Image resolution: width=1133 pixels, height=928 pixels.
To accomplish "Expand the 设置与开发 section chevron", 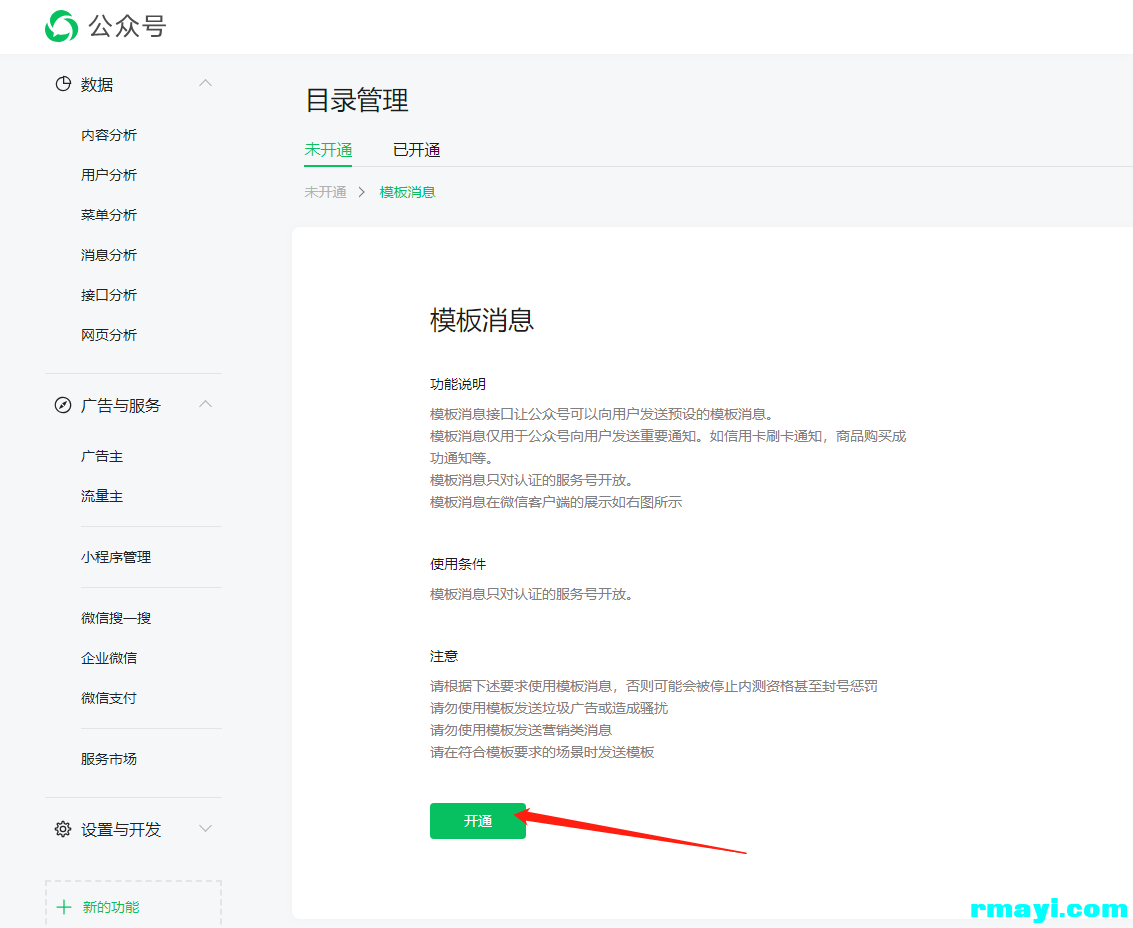I will [x=205, y=829].
